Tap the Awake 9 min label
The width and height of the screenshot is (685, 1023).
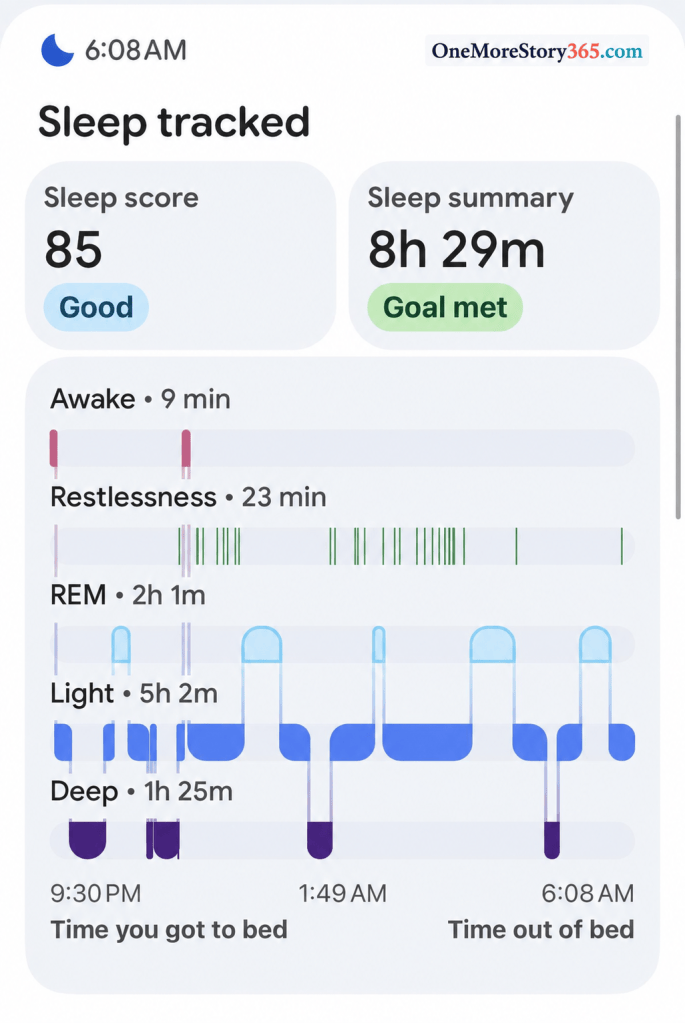pos(140,399)
